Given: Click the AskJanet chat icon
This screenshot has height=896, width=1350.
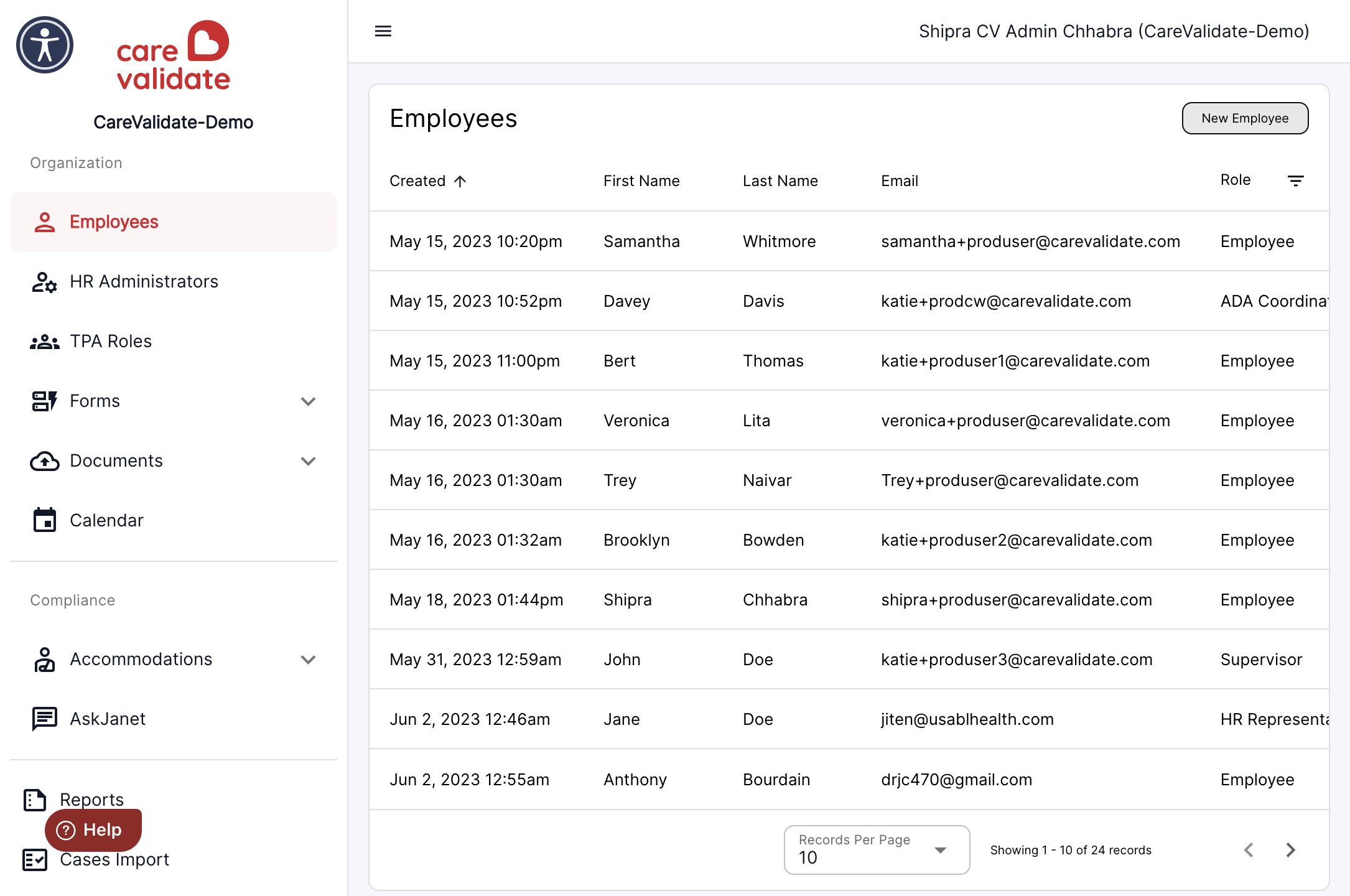Looking at the screenshot, I should coord(45,719).
